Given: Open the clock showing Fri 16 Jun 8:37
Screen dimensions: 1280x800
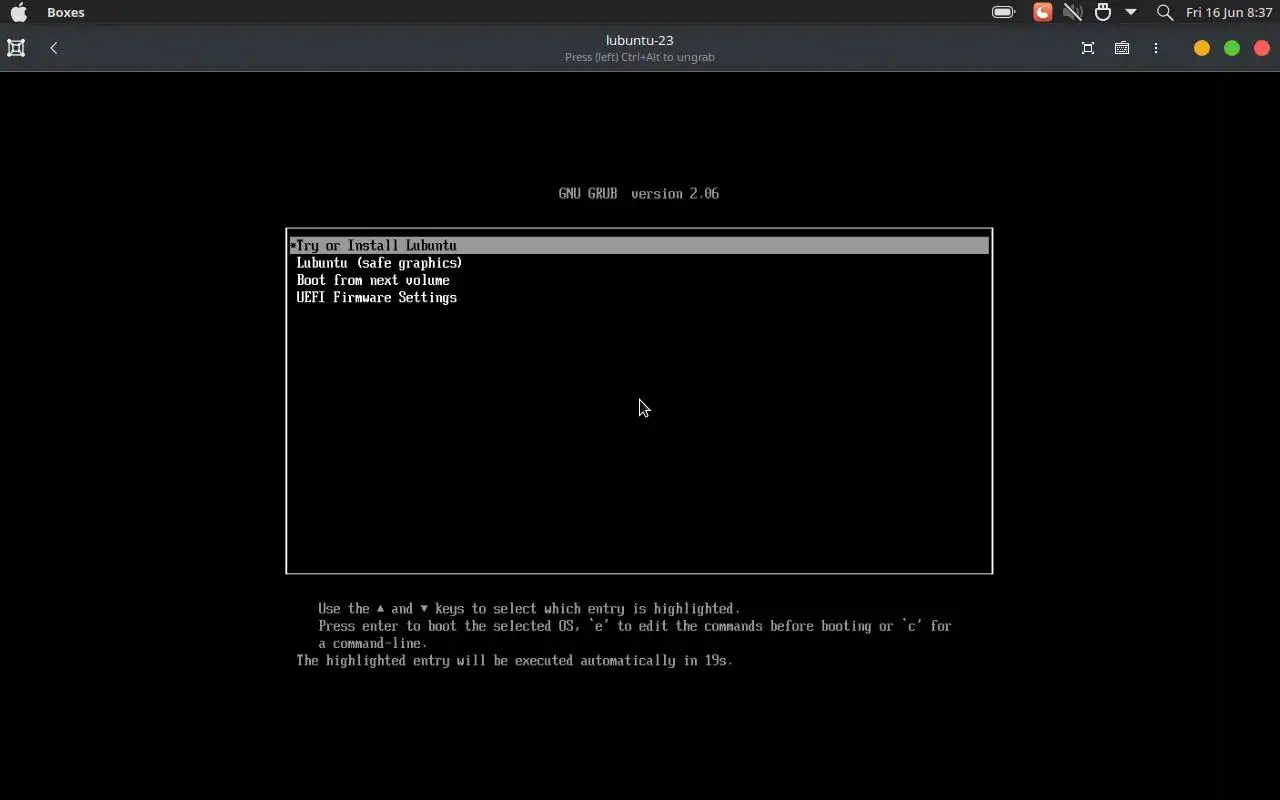Looking at the screenshot, I should (x=1229, y=12).
